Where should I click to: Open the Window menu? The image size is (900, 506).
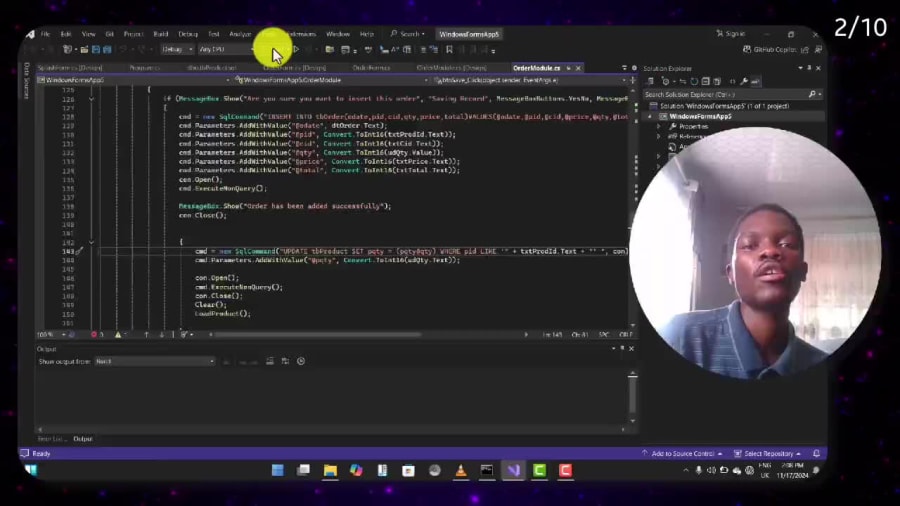click(x=338, y=34)
